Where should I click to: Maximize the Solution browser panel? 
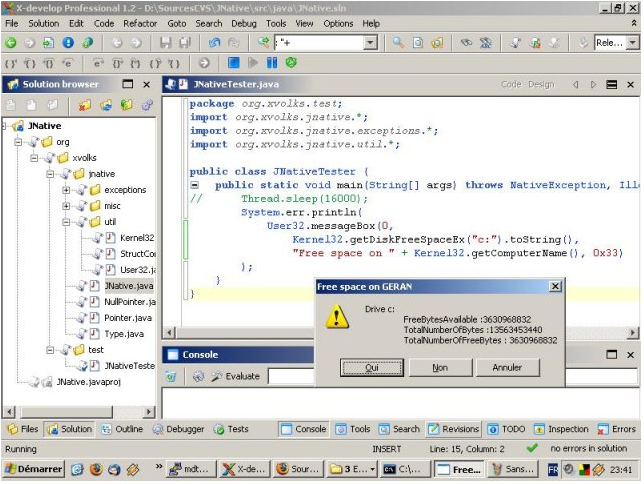pos(128,84)
